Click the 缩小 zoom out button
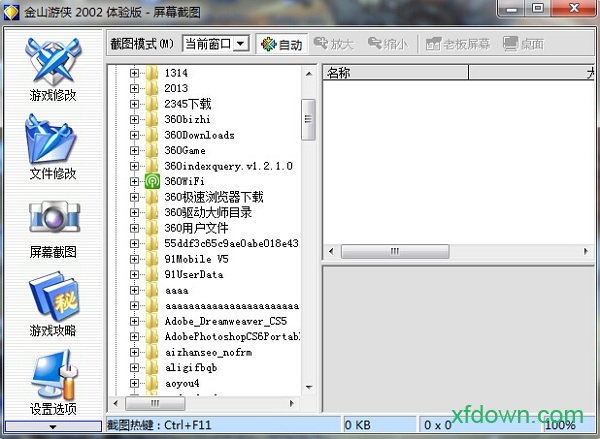 click(x=388, y=44)
